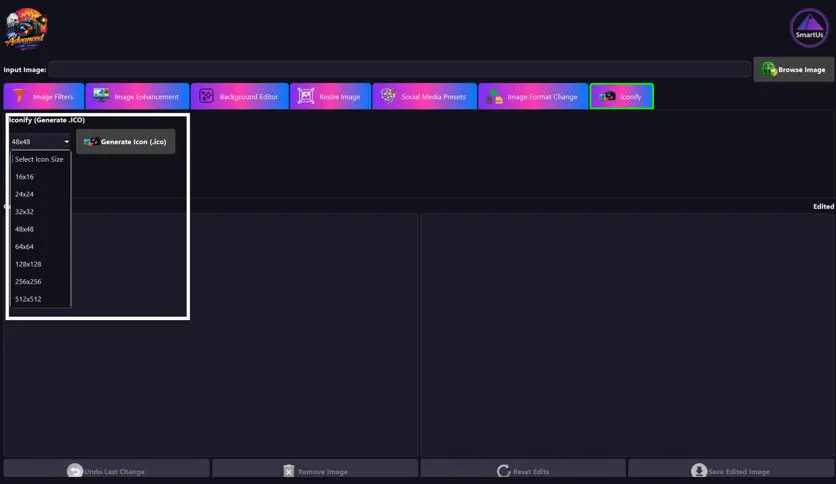The width and height of the screenshot is (836, 484).
Task: Switch to Image Format Change tab
Action: (533, 96)
